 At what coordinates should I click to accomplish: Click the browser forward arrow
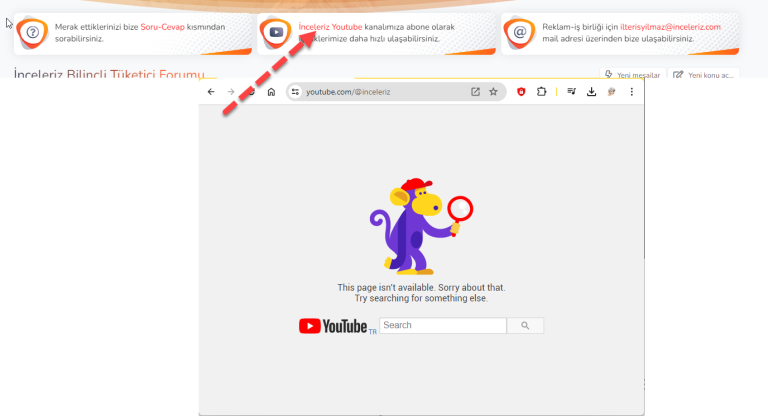[231, 92]
